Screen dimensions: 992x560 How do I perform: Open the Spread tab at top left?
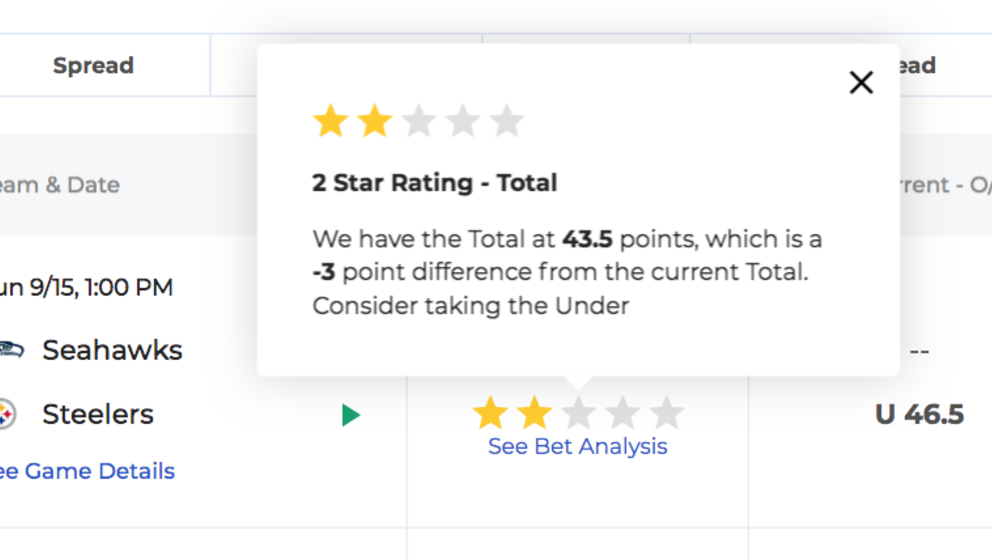coord(93,65)
